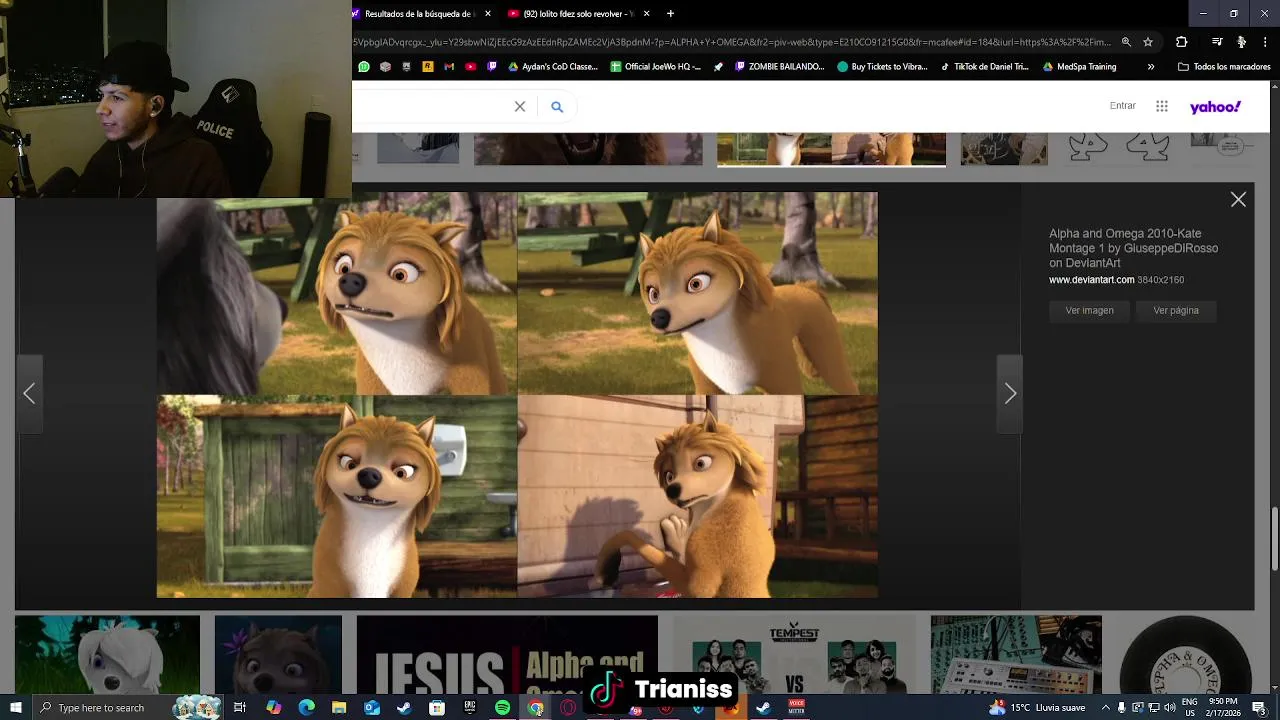The width and height of the screenshot is (1280, 720).
Task: Open the Official JoeWo HQ bookmark
Action: pos(654,67)
